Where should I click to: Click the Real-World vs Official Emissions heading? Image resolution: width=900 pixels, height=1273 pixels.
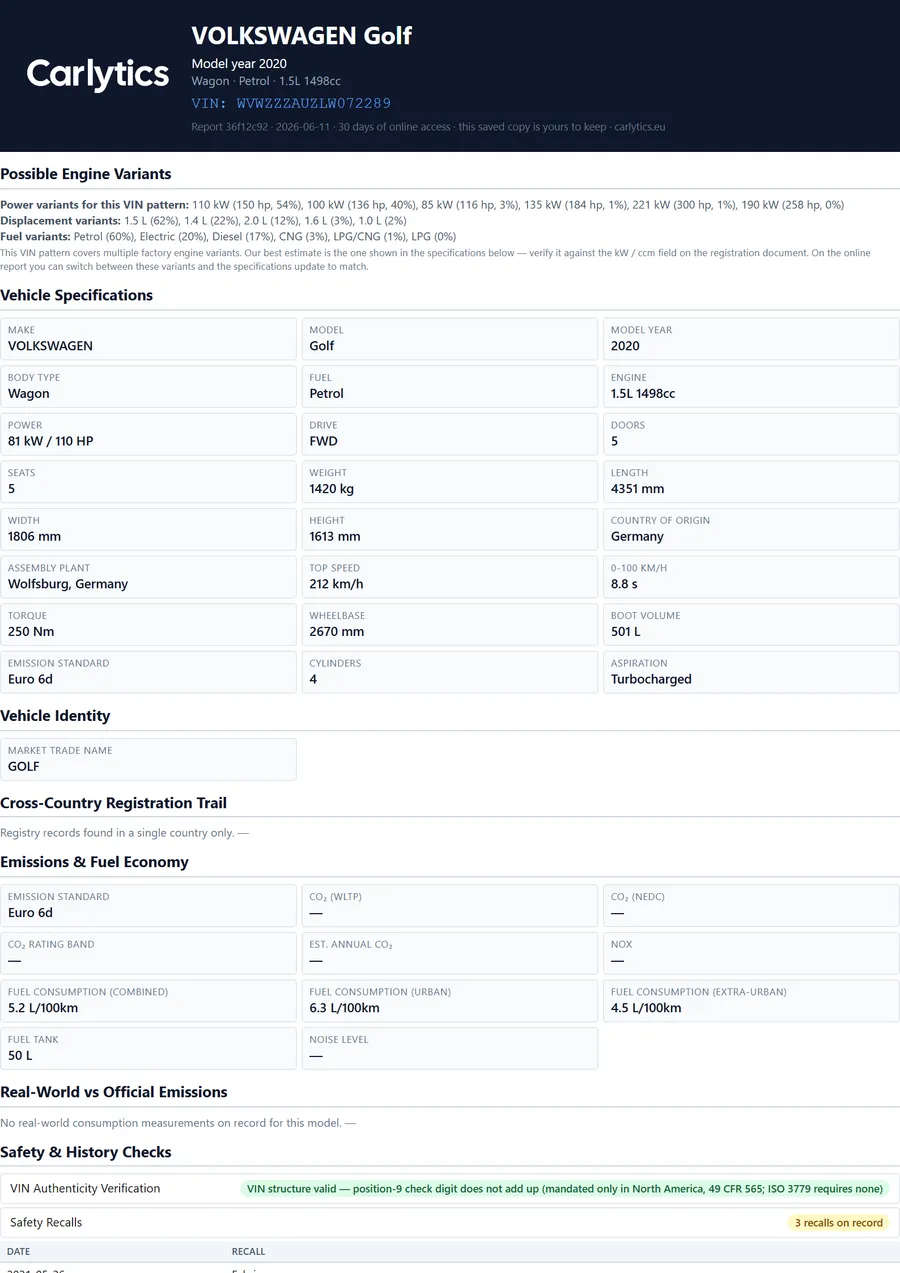tap(114, 1092)
